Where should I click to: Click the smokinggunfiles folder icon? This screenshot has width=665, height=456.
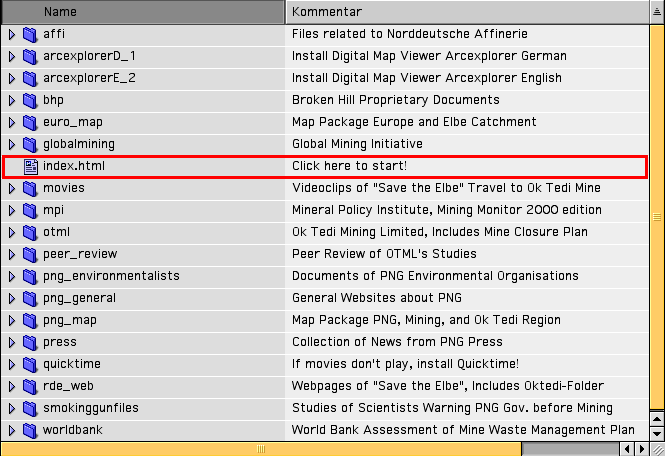(30, 408)
